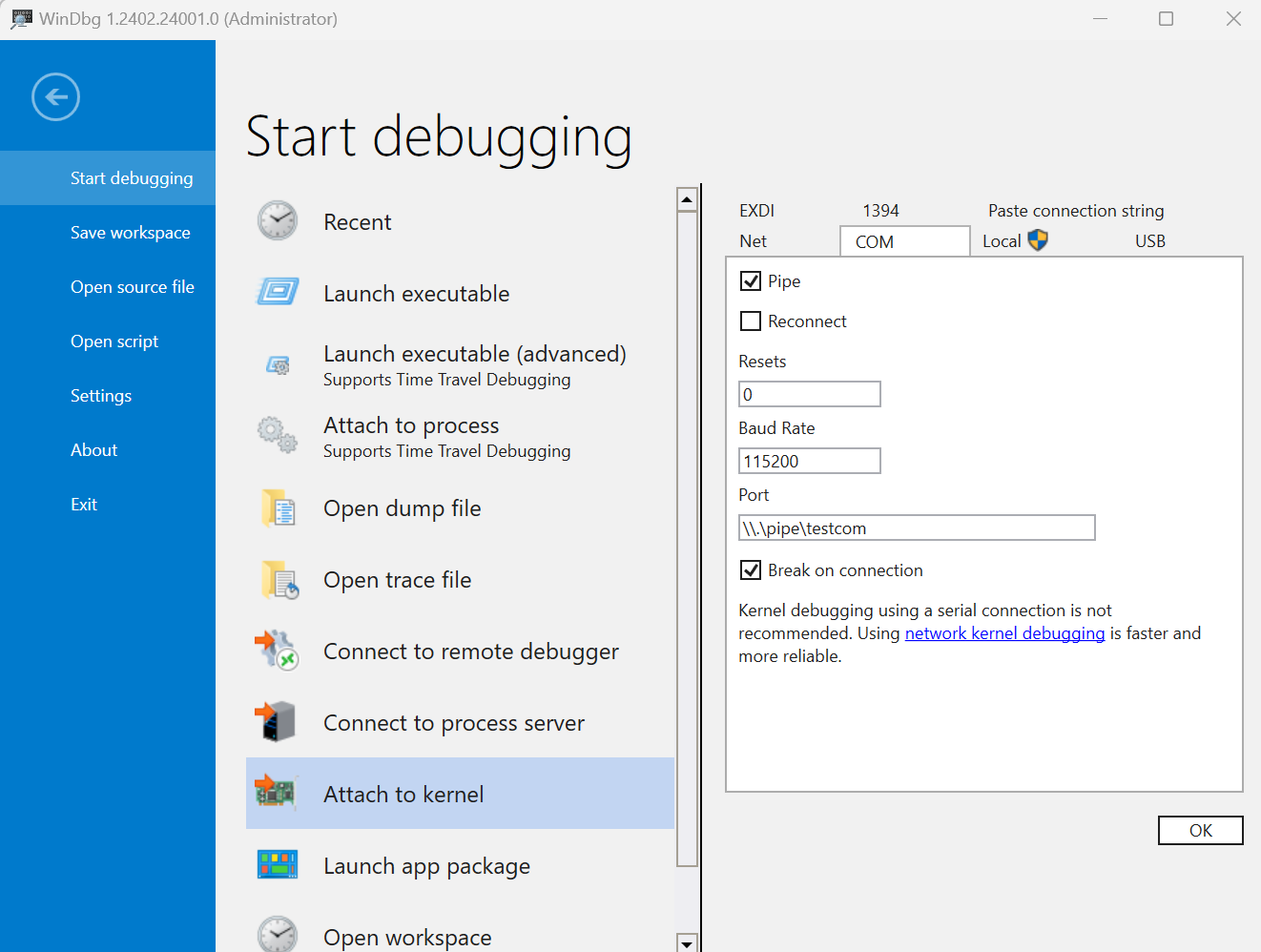Select the Attach to kernel network card icon
Image resolution: width=1261 pixels, height=952 pixels.
tap(277, 793)
